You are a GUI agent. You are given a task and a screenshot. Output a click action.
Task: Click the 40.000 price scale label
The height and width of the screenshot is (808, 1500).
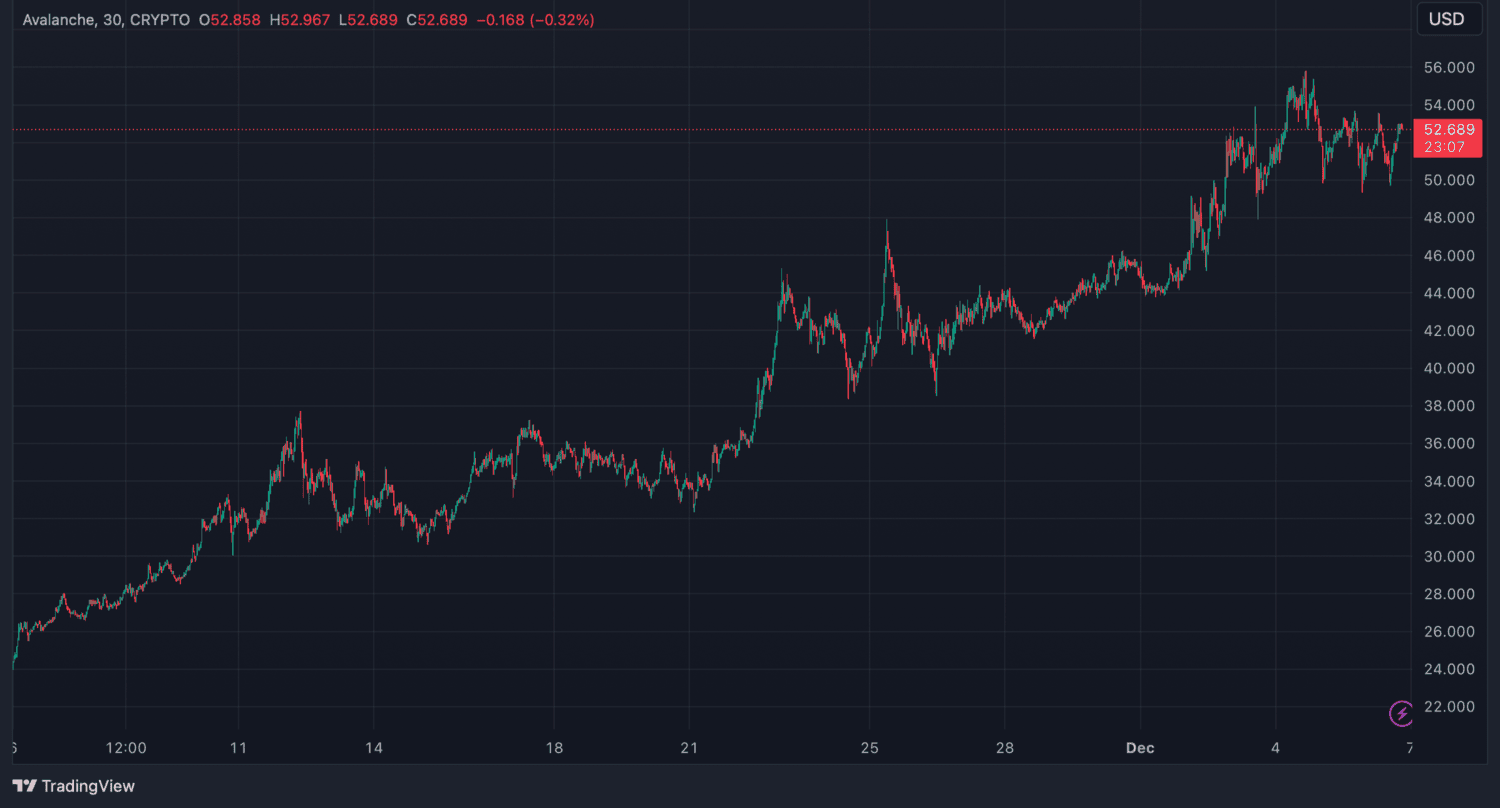tap(1448, 369)
